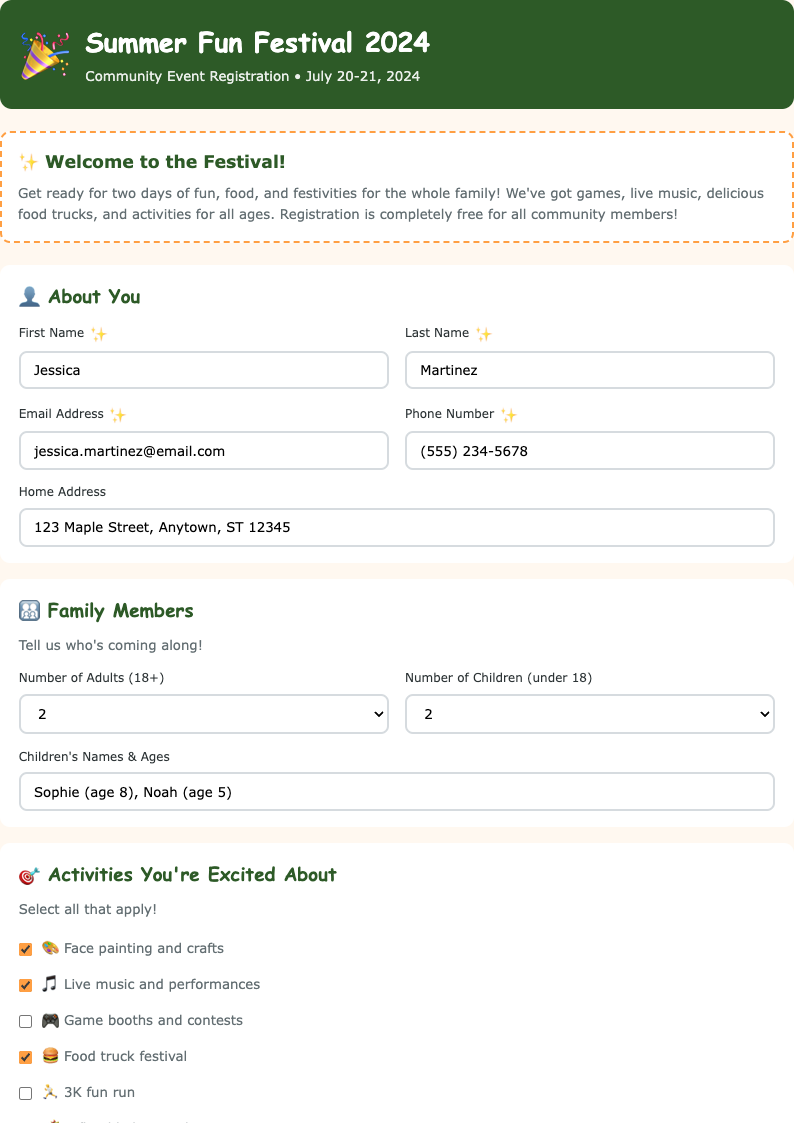The width and height of the screenshot is (794, 1123).
Task: Click the burger icon next to food truck festival
Action: tap(51, 1056)
